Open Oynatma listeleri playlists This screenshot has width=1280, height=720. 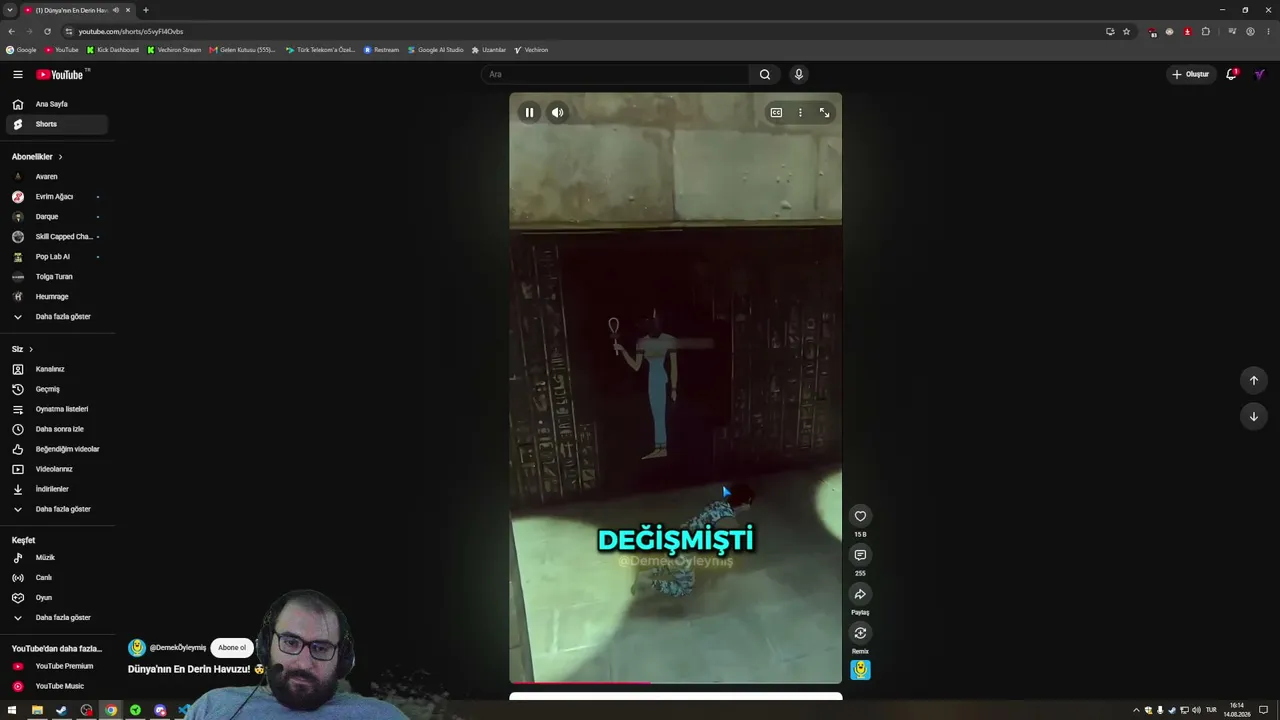57,409
